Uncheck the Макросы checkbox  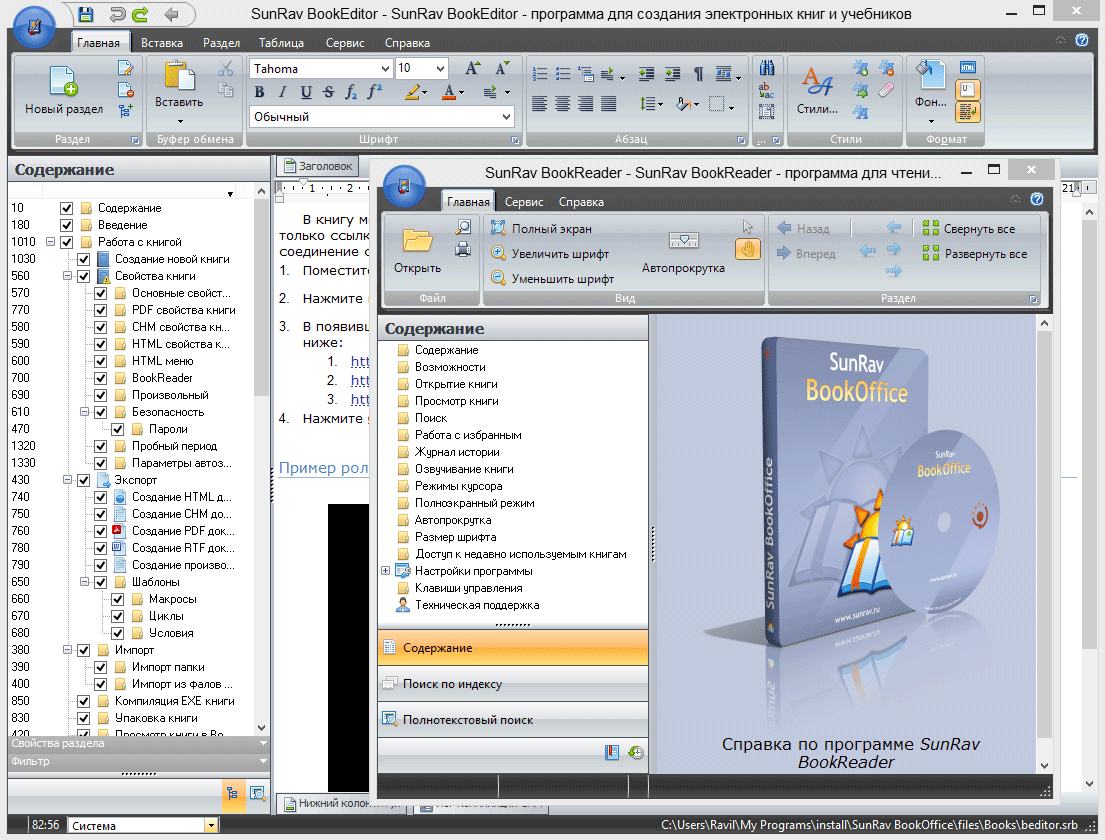(x=117, y=599)
